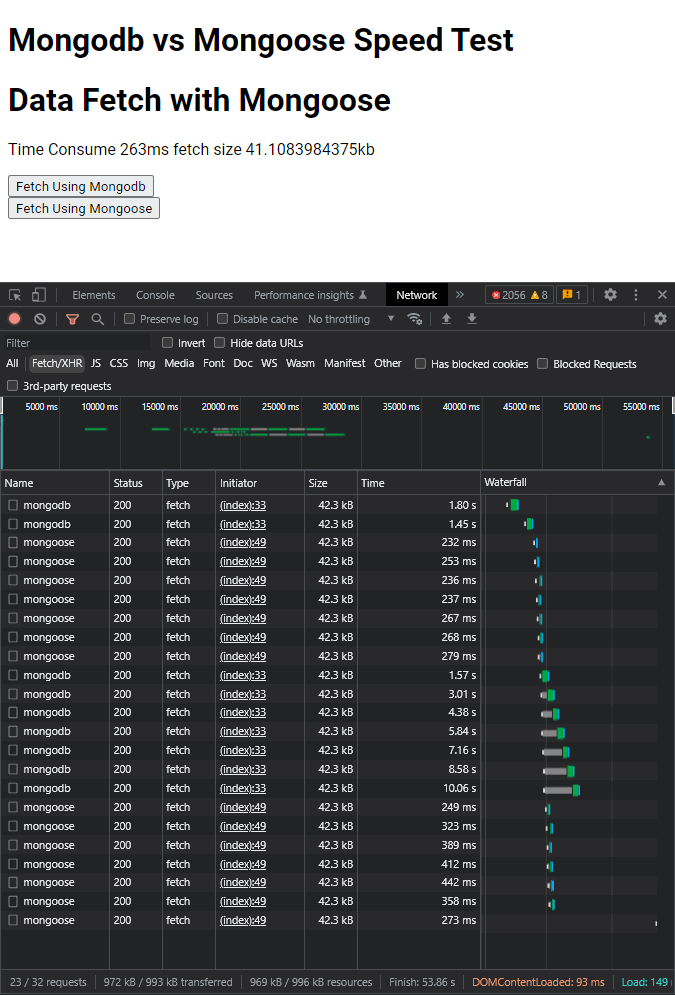The width and height of the screenshot is (675, 995).
Task: Sort requests by Type column
Action: point(189,483)
